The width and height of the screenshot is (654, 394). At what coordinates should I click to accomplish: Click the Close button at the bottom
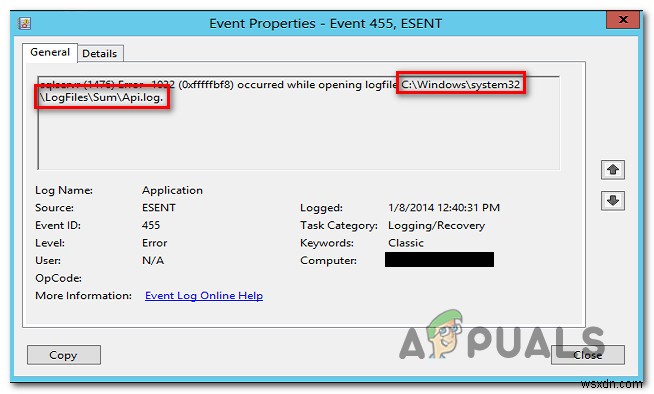587,355
